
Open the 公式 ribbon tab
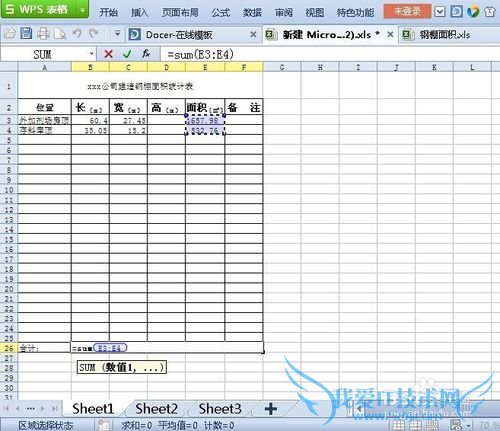[221, 13]
